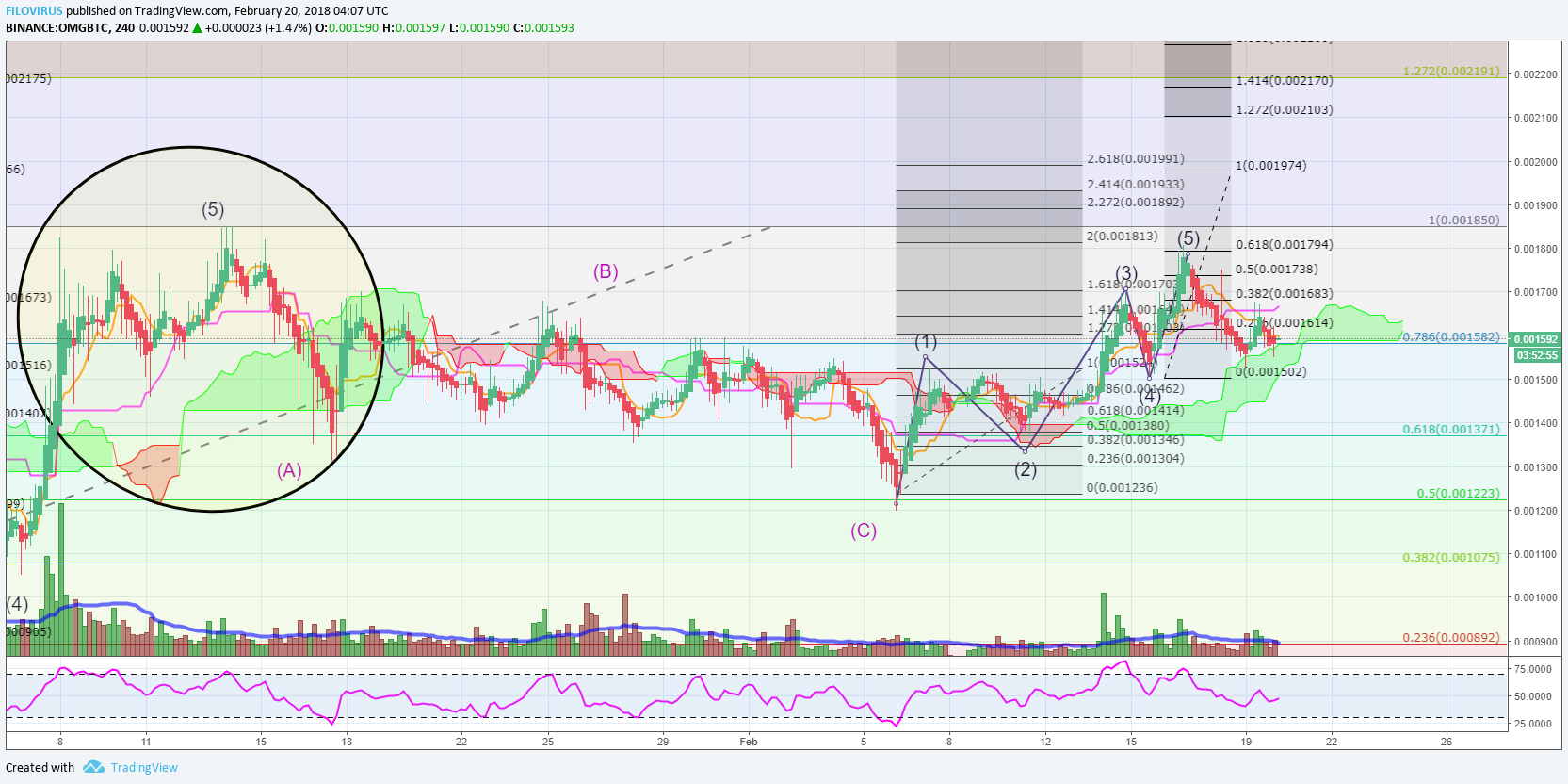This screenshot has width=1568, height=784.
Task: Select the C:0.001593 close value
Action: pos(543,28)
